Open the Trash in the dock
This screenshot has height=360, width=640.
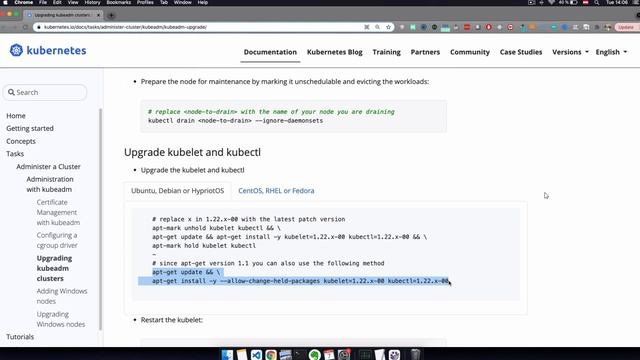(415, 354)
